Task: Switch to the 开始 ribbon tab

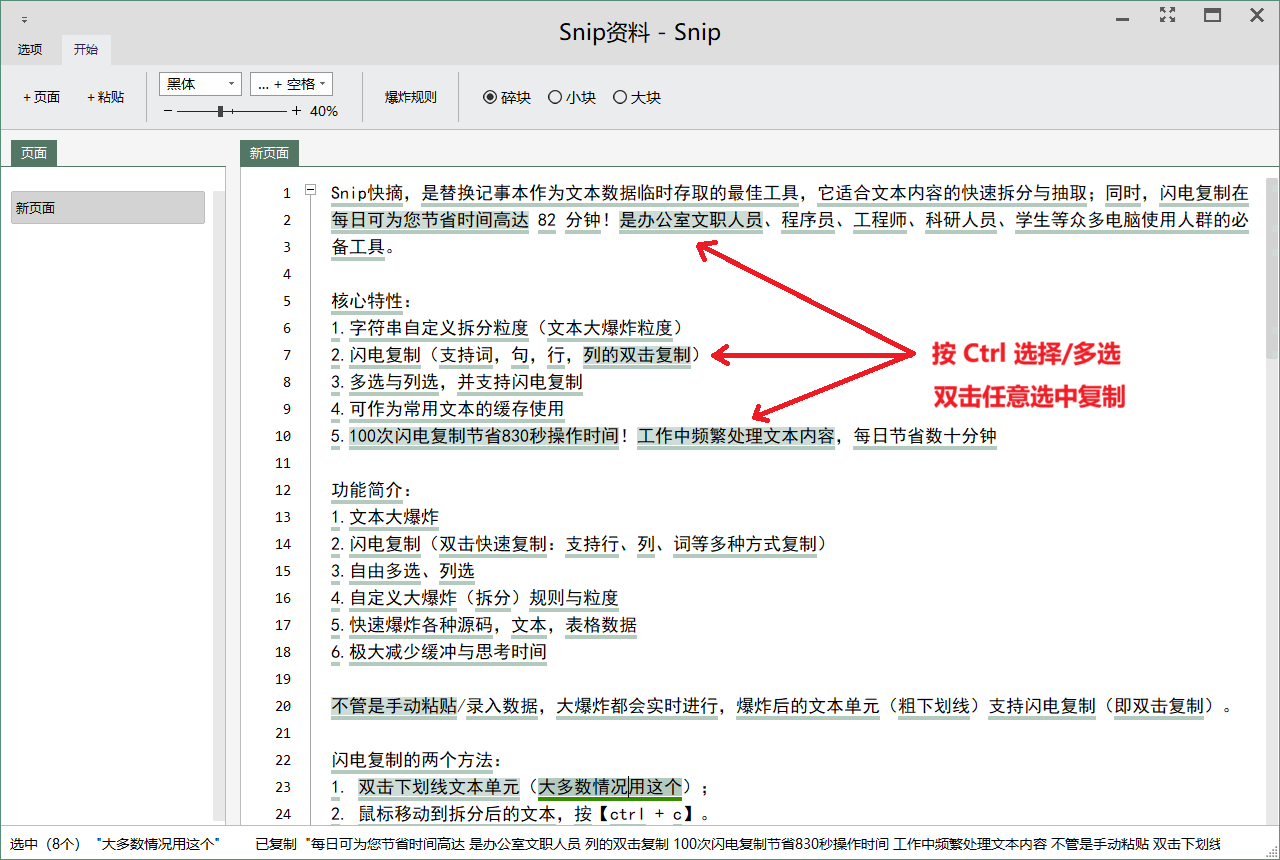Action: pyautogui.click(x=86, y=49)
